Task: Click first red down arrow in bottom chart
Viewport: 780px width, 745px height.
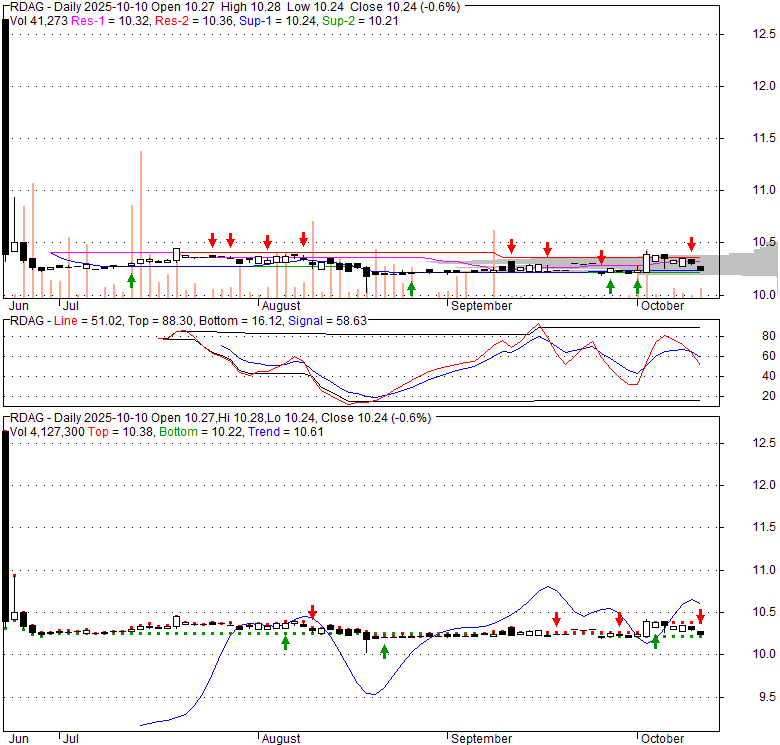Action: click(312, 611)
